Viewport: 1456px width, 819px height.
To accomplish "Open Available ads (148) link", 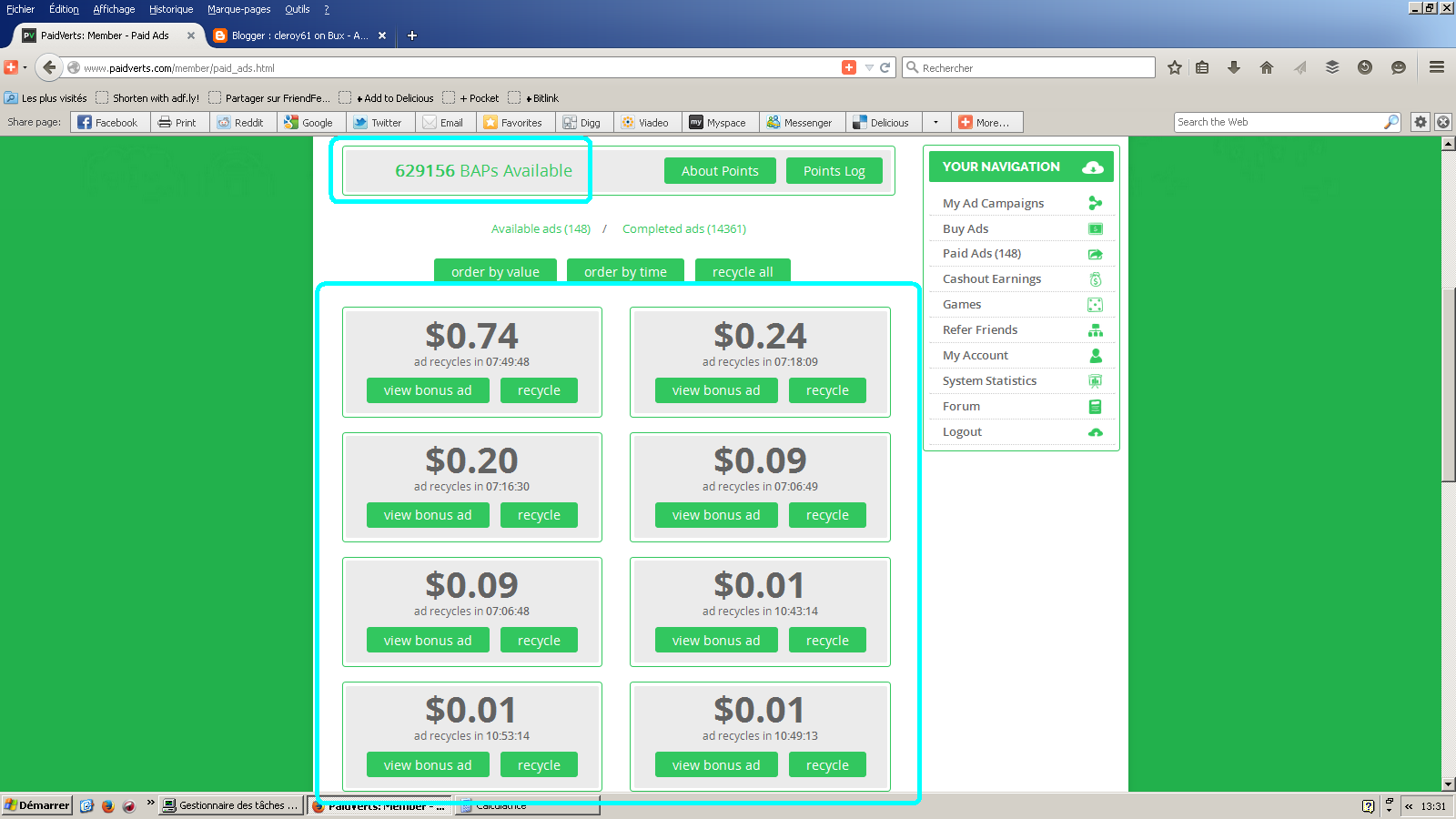I will [541, 228].
